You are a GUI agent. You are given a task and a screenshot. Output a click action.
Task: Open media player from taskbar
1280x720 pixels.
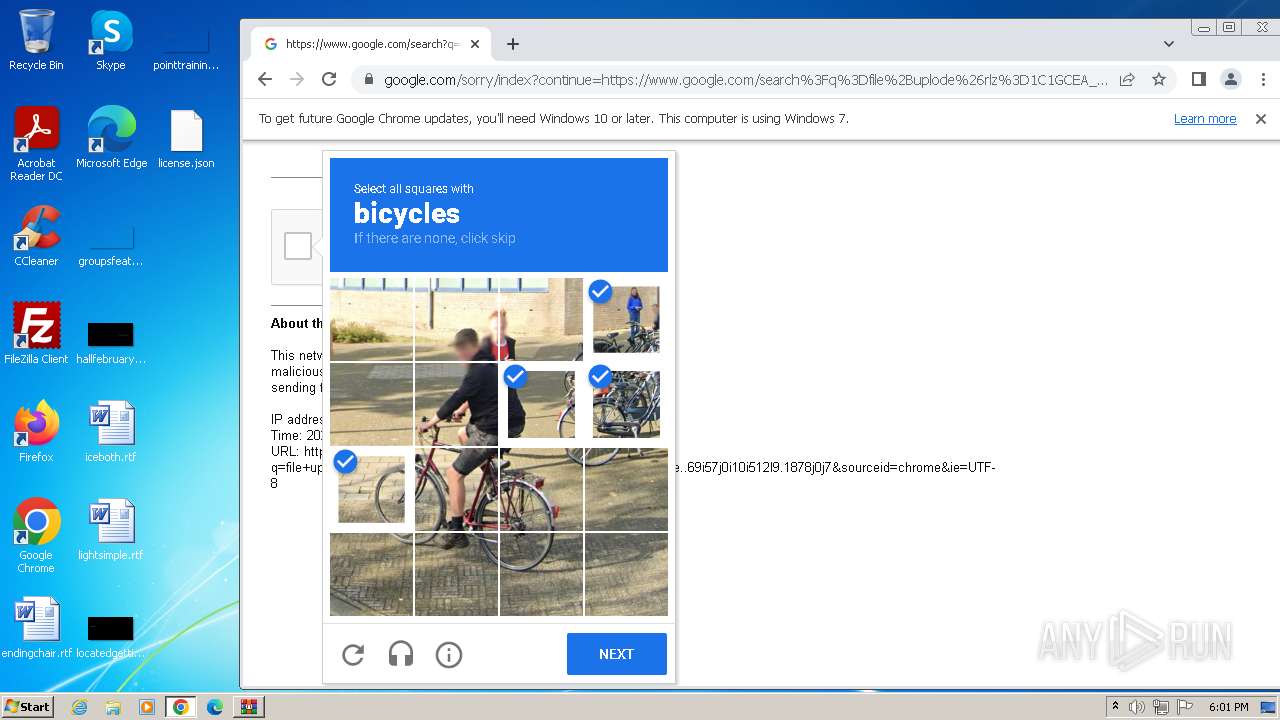click(147, 707)
